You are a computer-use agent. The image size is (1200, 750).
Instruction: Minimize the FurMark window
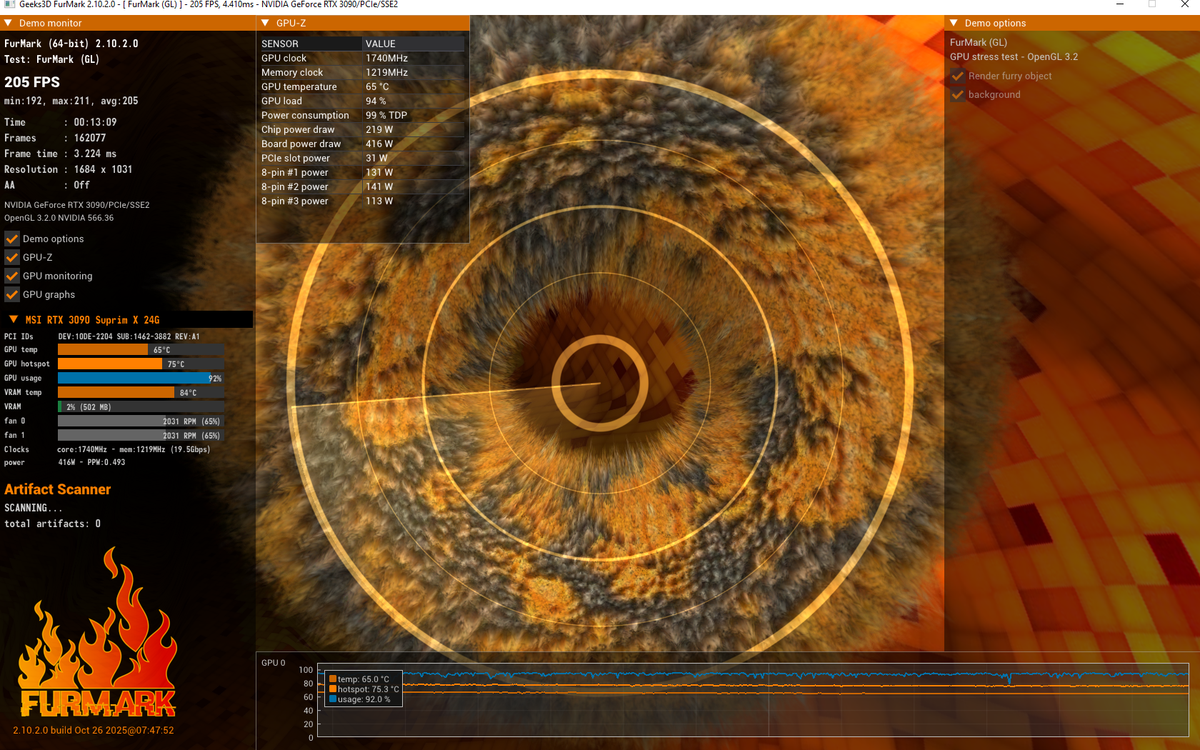[x=1119, y=5]
